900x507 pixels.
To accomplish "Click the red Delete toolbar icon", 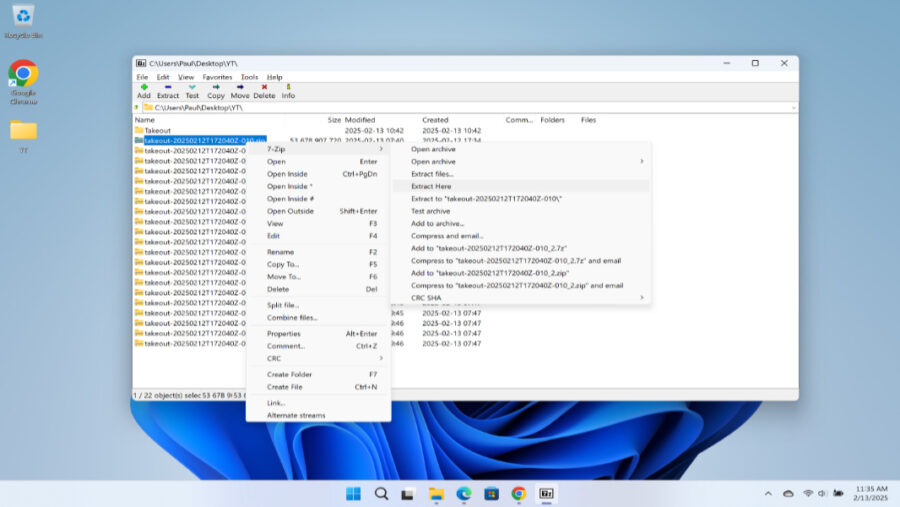I will pos(264,90).
